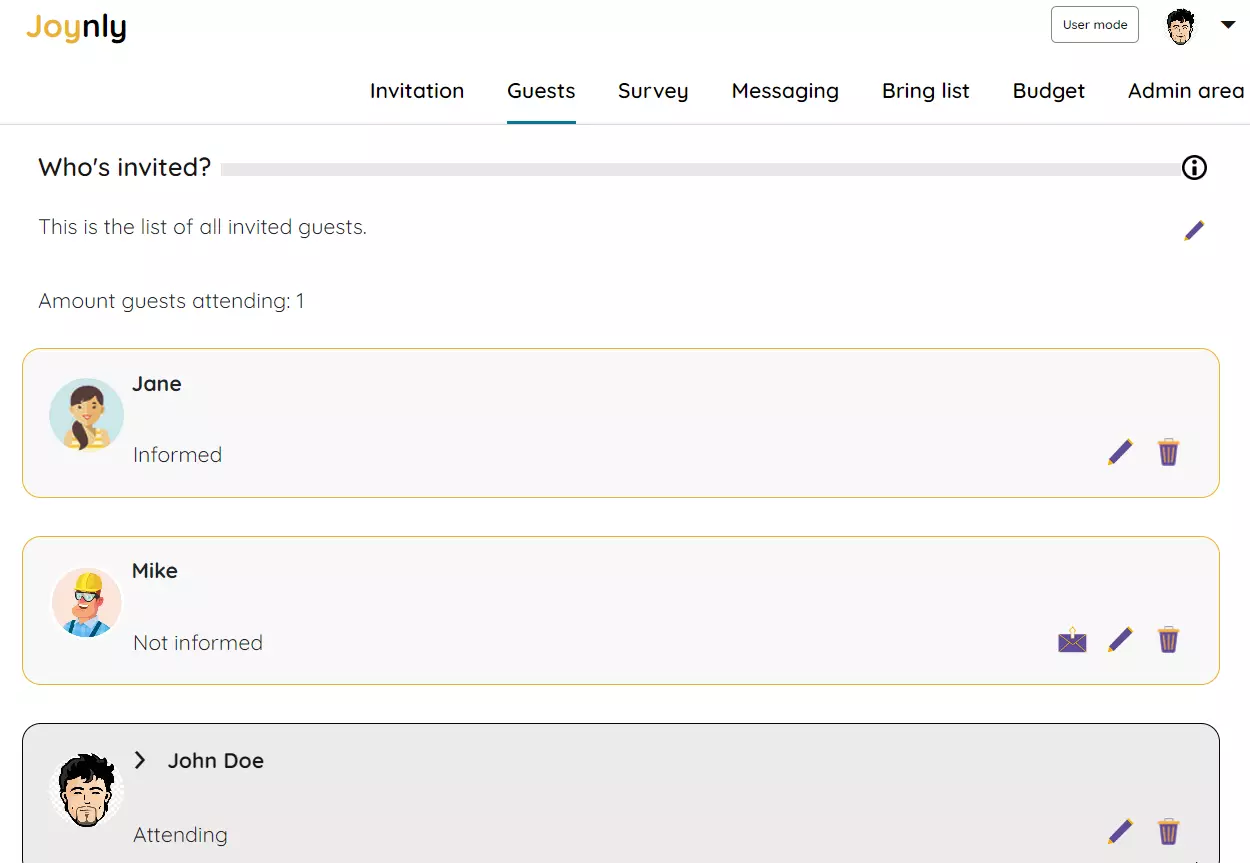Edit the guest list description text
The image size is (1250, 863).
[1194, 231]
